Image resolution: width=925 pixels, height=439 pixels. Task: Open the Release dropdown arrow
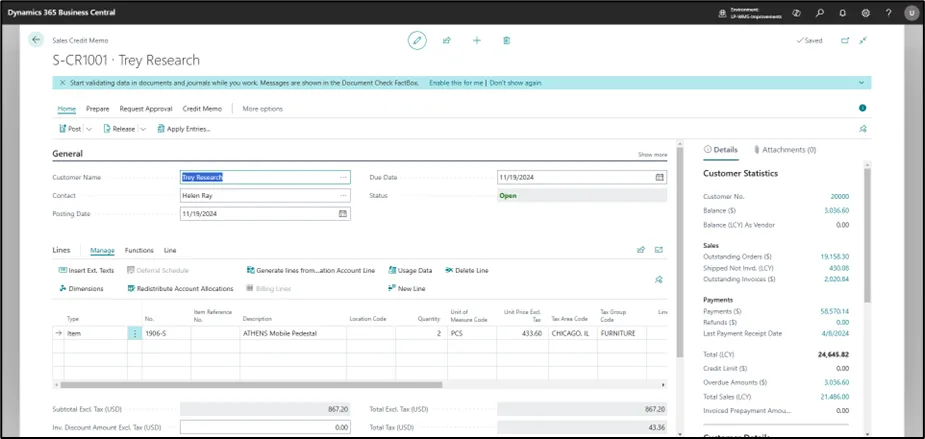point(143,129)
